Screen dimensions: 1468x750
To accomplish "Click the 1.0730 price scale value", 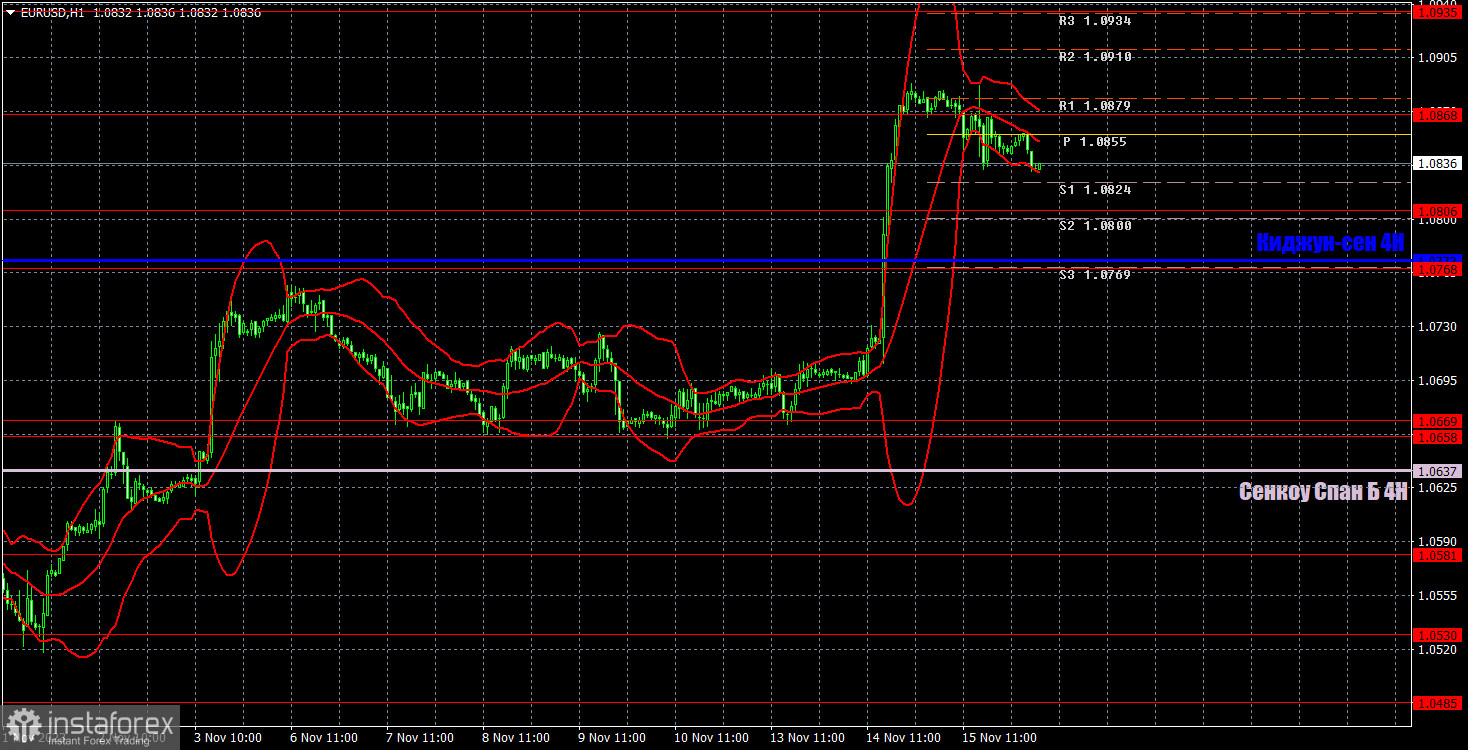I will tap(1437, 327).
